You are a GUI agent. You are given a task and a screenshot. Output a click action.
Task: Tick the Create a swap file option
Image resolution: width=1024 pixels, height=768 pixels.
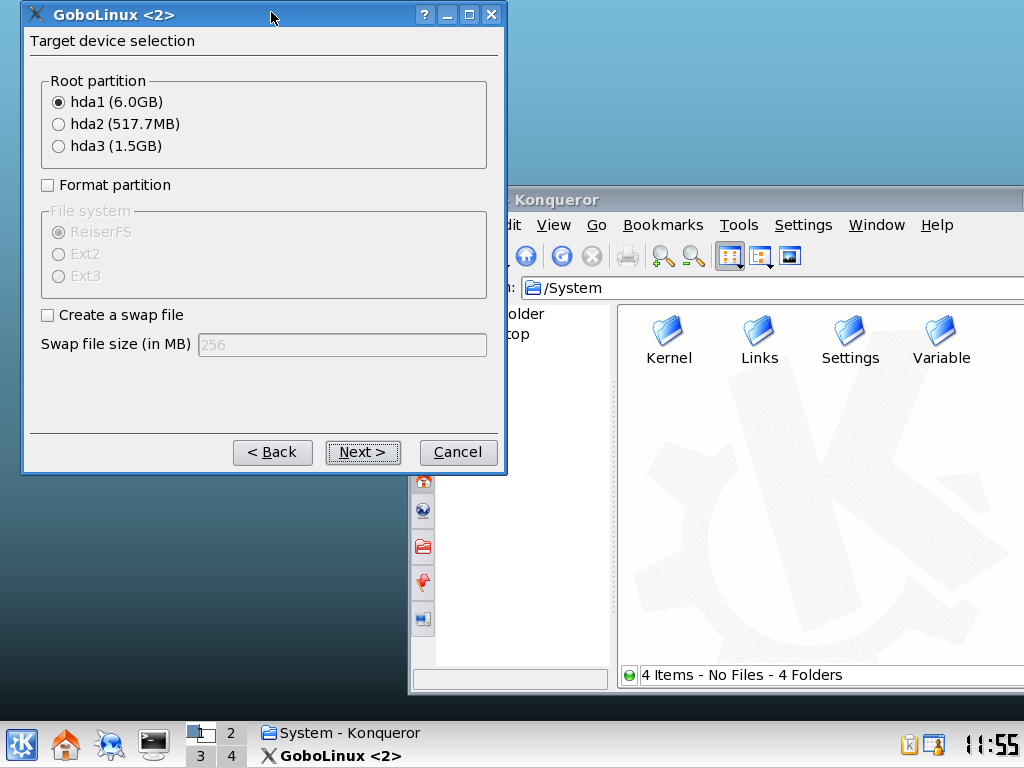pyautogui.click(x=48, y=316)
